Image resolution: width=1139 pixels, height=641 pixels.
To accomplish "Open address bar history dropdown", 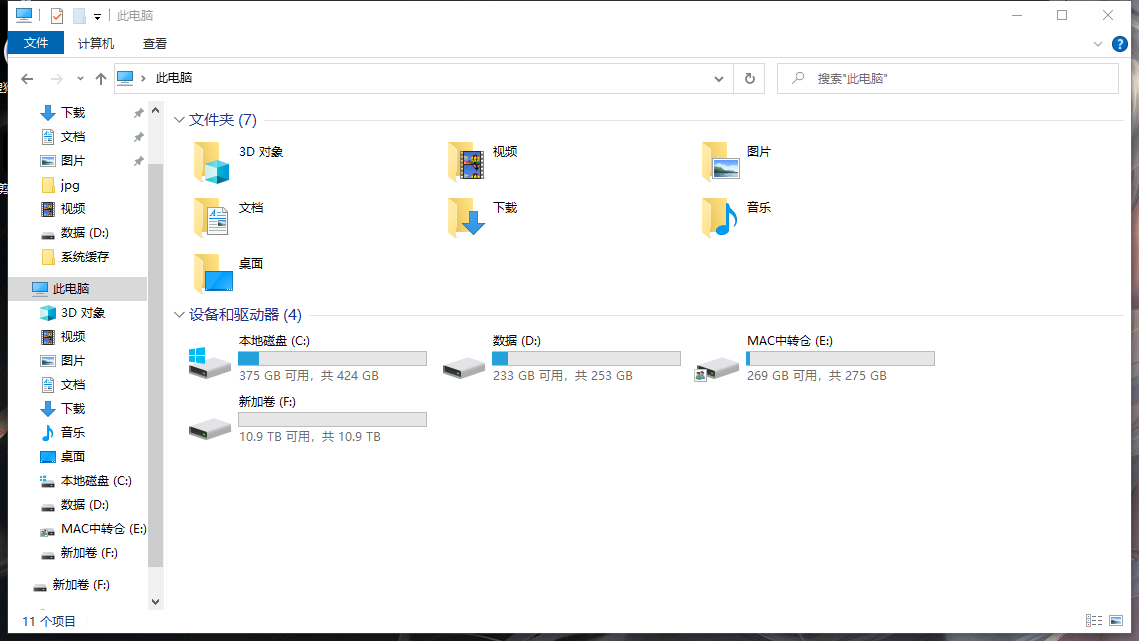I will click(718, 78).
